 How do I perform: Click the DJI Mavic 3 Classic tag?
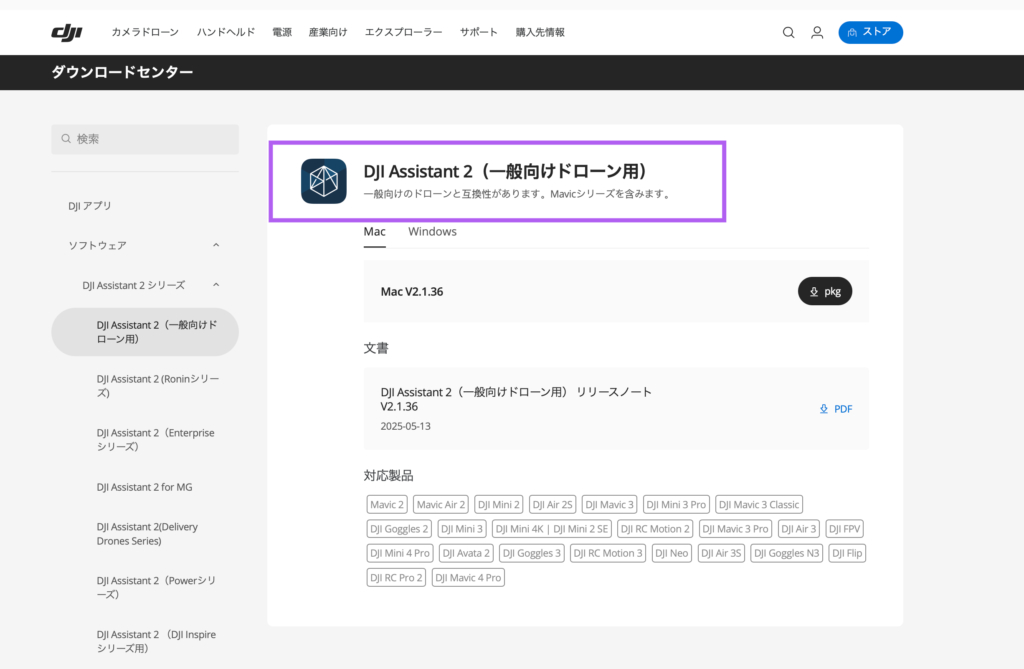click(759, 504)
